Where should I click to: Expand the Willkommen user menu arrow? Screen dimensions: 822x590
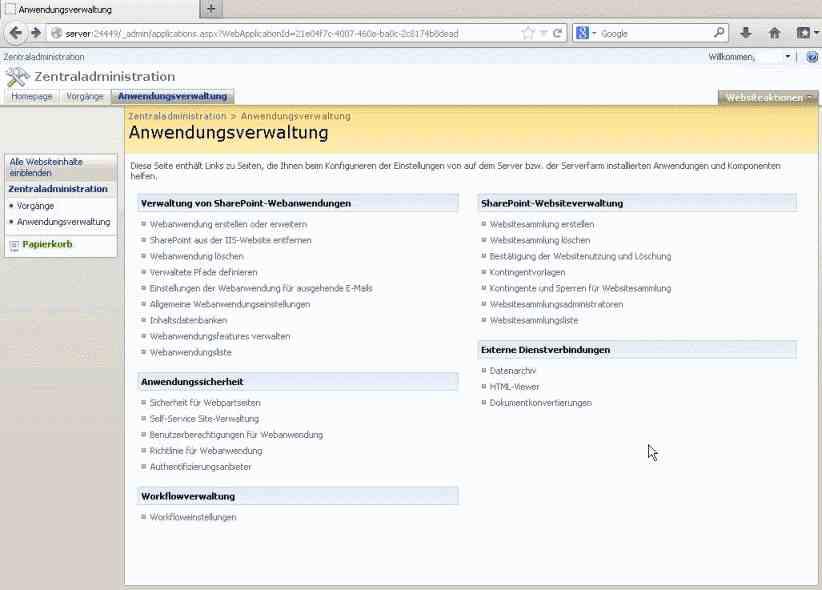787,57
